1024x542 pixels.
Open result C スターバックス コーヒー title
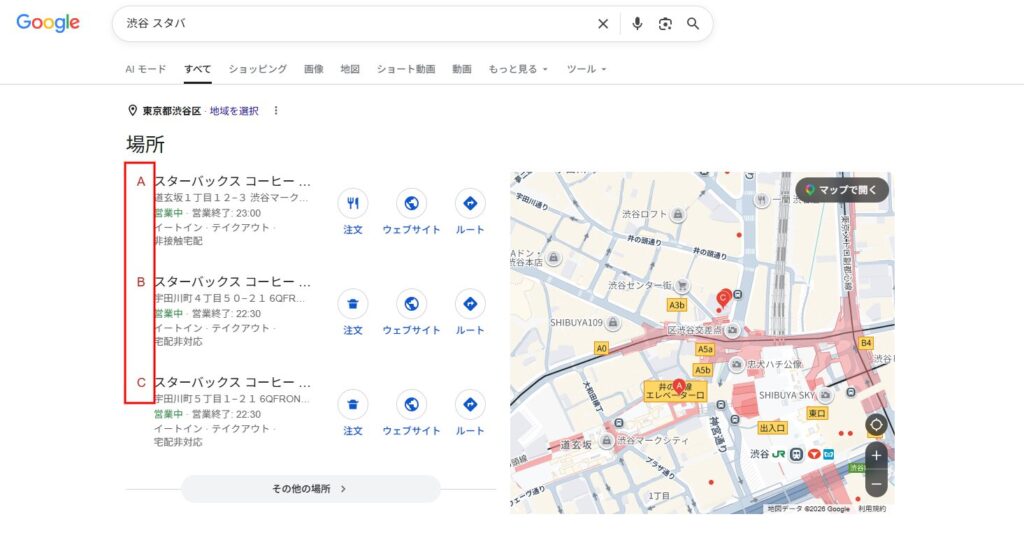[232, 382]
